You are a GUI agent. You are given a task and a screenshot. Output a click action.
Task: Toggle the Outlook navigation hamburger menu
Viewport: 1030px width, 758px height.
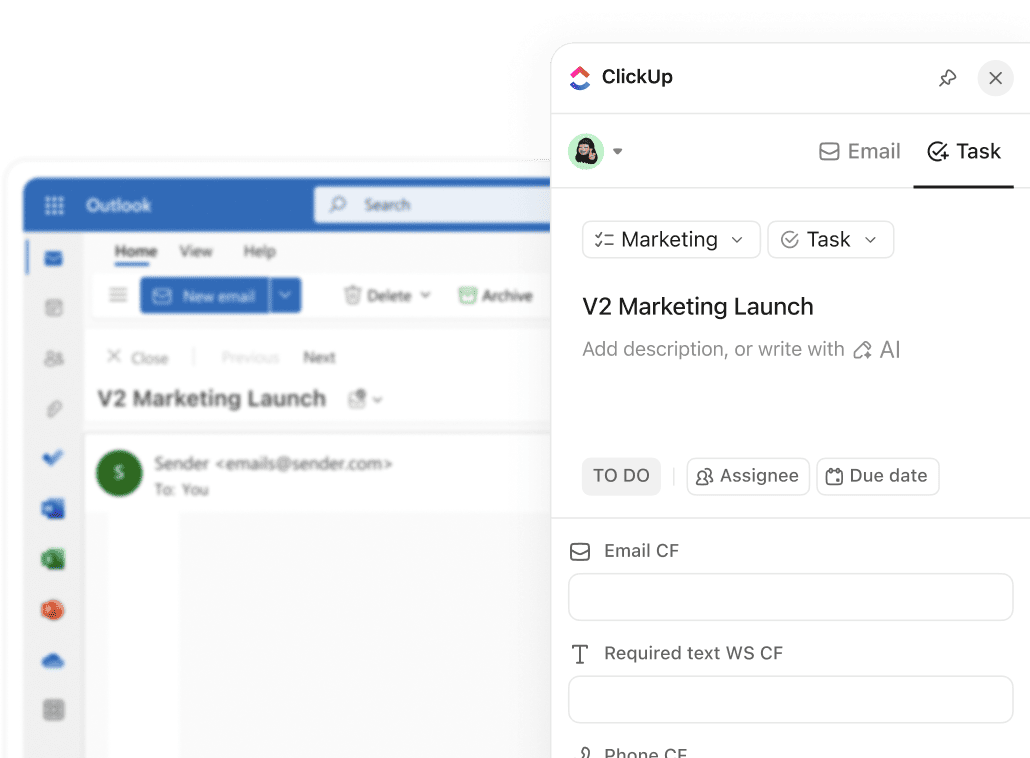(x=118, y=295)
